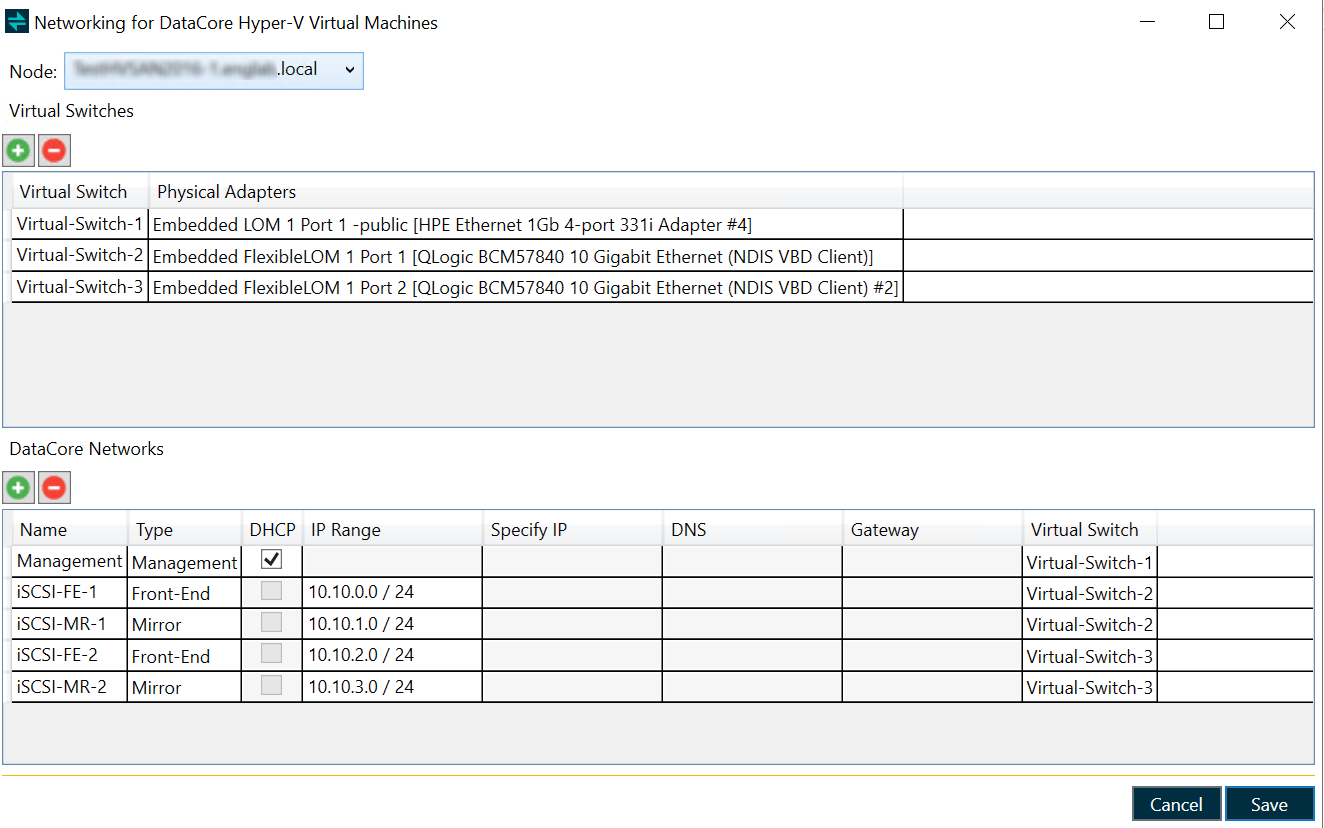The height and width of the screenshot is (828, 1324).
Task: Click IP range 10.10.1.0 / 24
Action: tap(392, 623)
